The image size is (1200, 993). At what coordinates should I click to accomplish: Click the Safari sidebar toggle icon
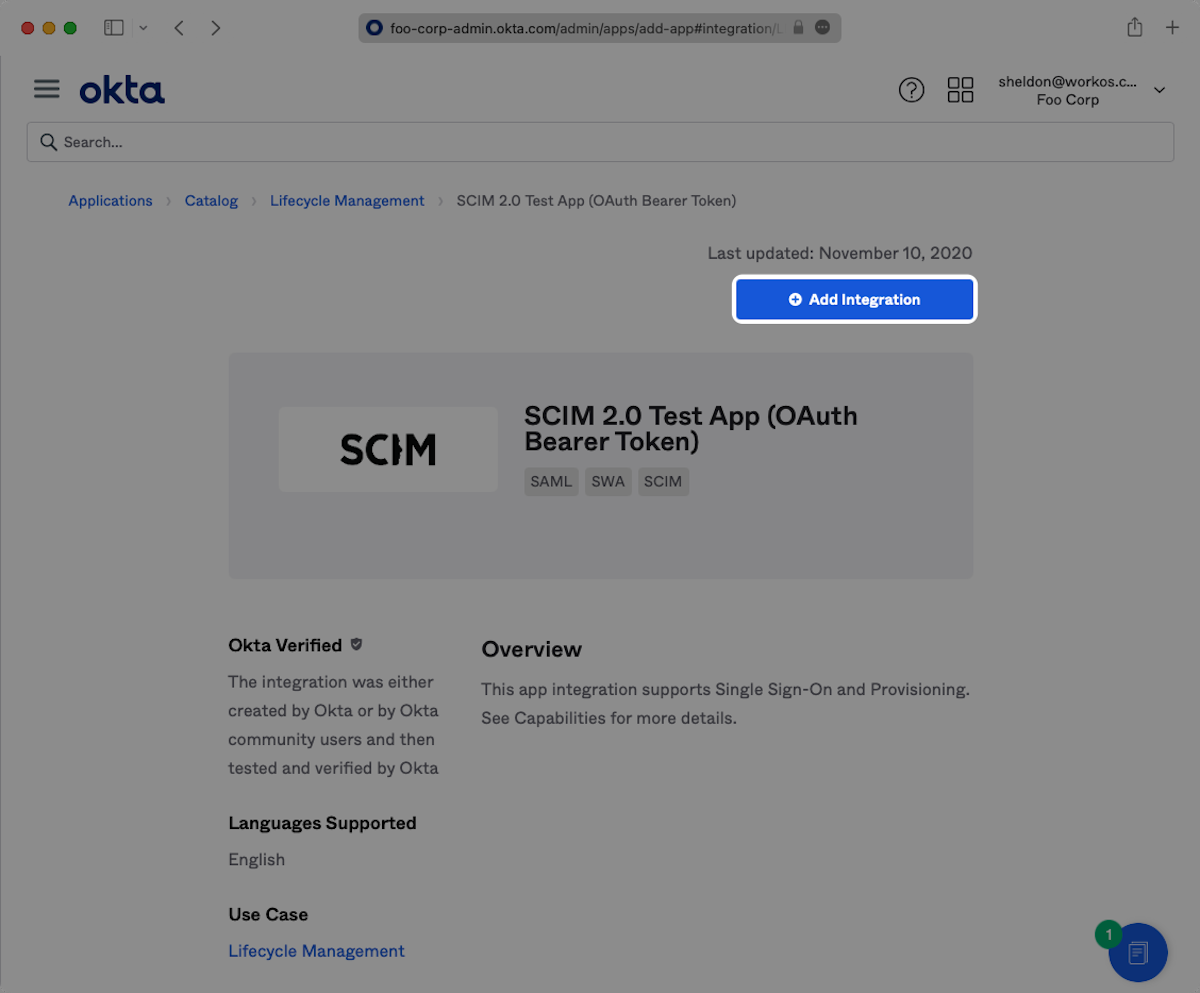point(114,28)
